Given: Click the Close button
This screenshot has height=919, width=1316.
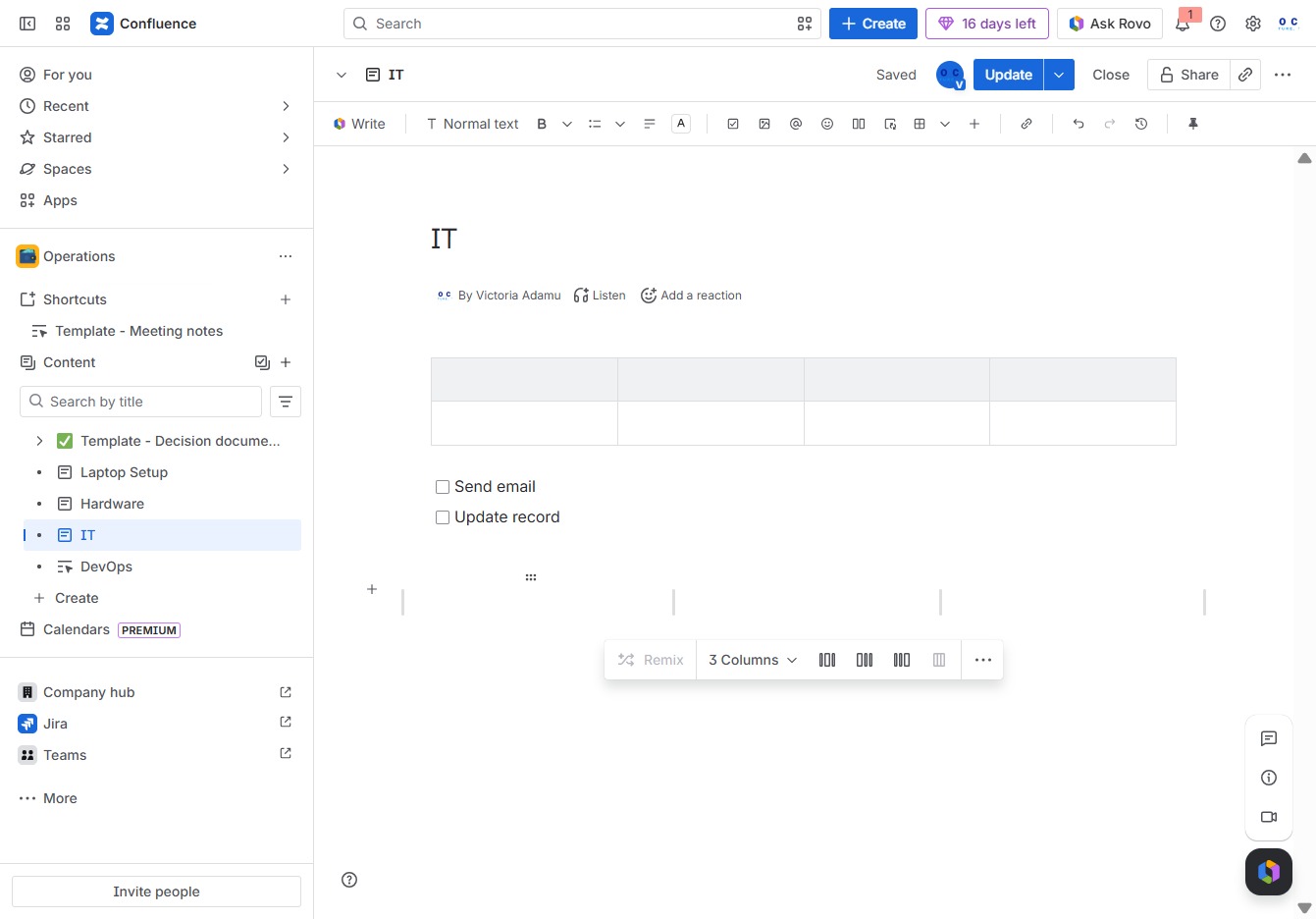Looking at the screenshot, I should [1111, 75].
